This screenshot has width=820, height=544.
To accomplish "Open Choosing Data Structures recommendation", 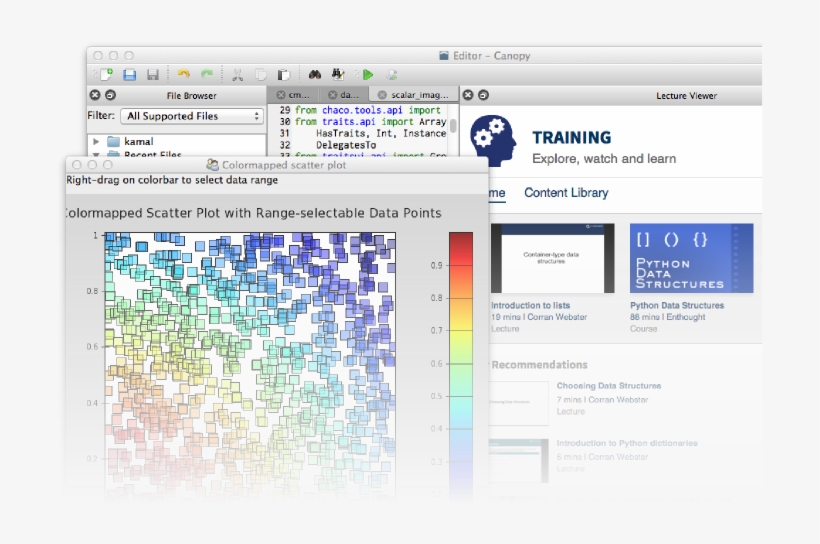I will tap(609, 386).
